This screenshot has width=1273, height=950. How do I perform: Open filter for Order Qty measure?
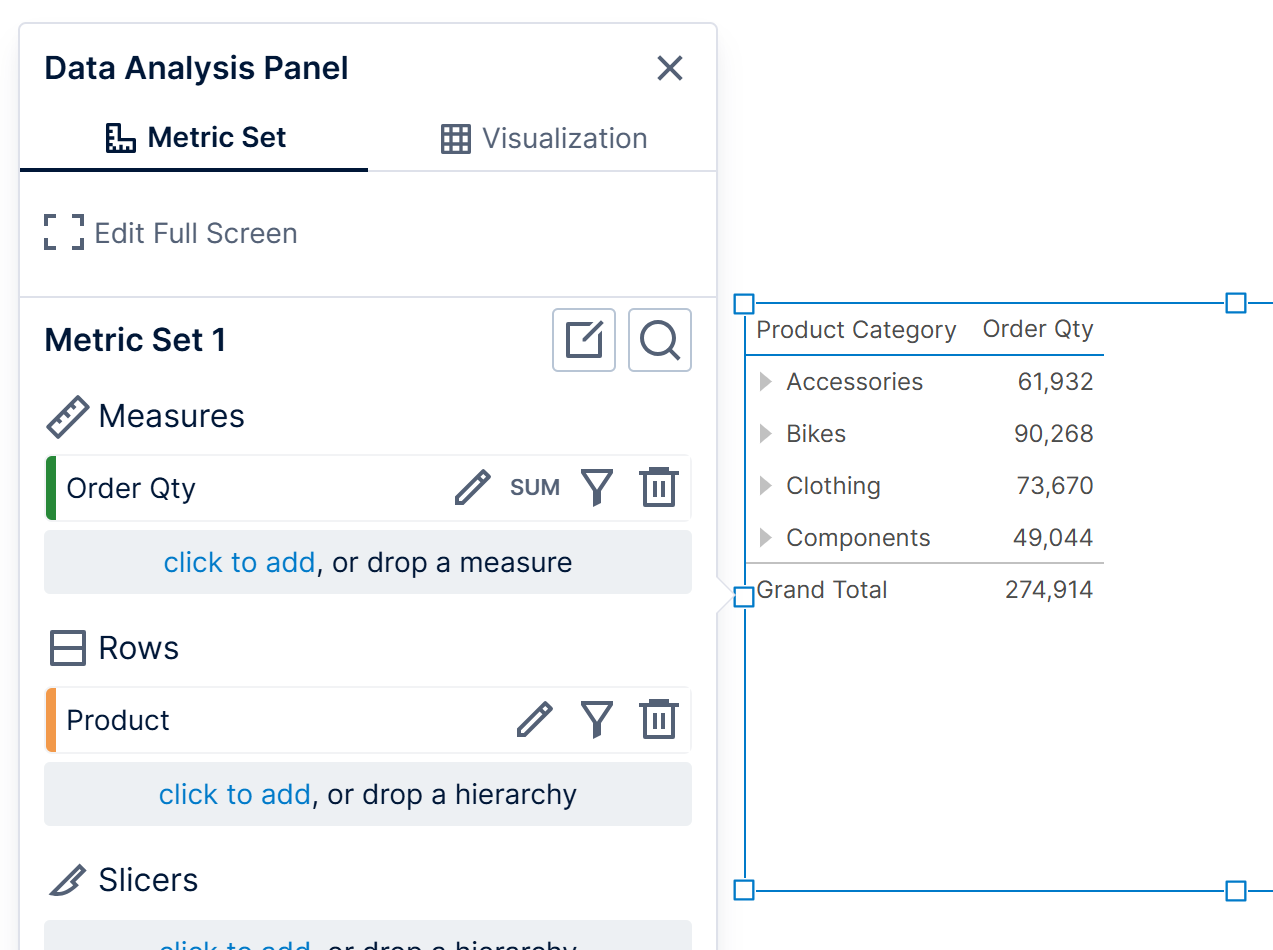tap(597, 488)
